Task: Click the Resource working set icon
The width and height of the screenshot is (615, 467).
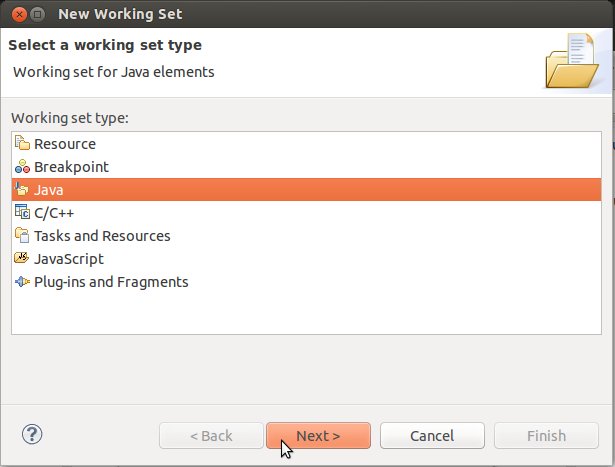Action: pyautogui.click(x=22, y=143)
